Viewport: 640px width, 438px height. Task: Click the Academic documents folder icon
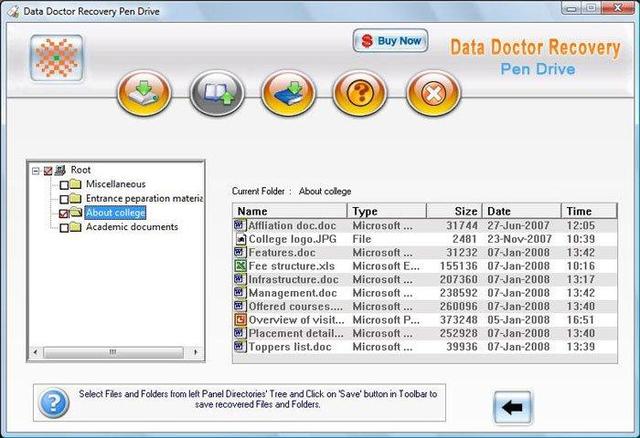tap(76, 227)
